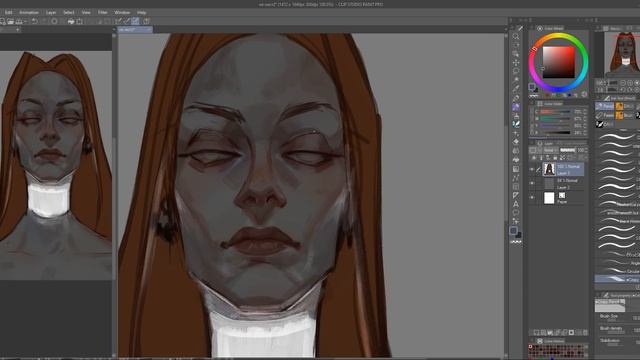This screenshot has height=360, width=640.
Task: Open the Layer menu
Action: 51,13
